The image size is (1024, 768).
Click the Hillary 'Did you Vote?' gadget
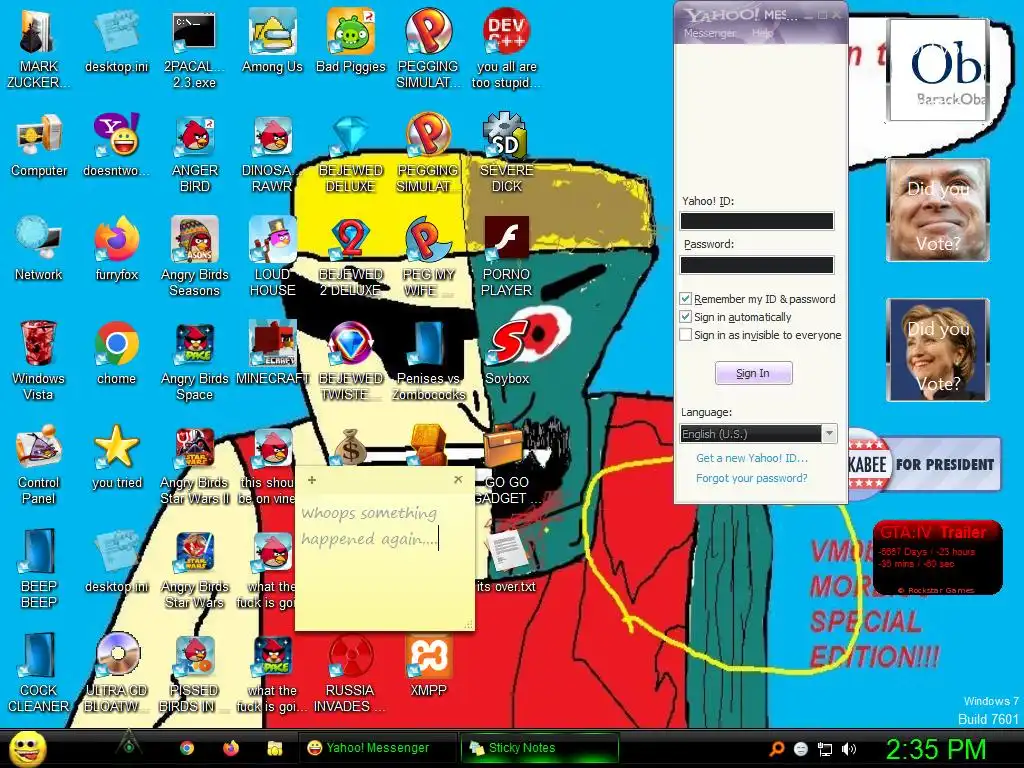click(938, 349)
